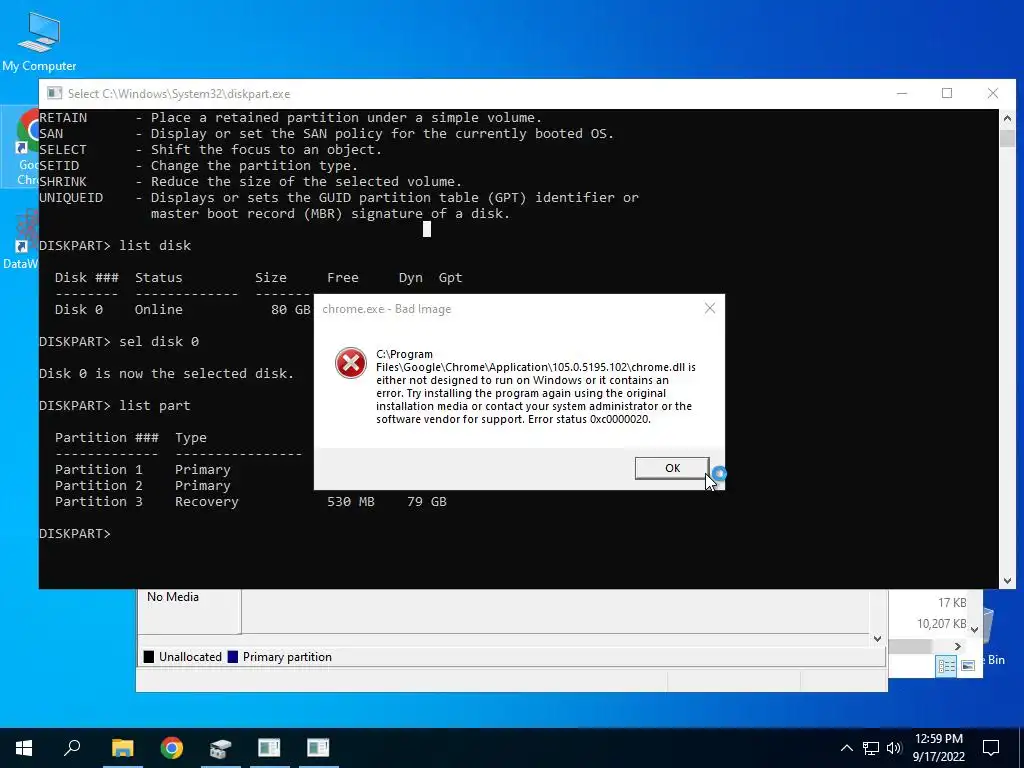Click "list part" command text
Viewport: 1024px width, 768px height.
tap(155, 406)
